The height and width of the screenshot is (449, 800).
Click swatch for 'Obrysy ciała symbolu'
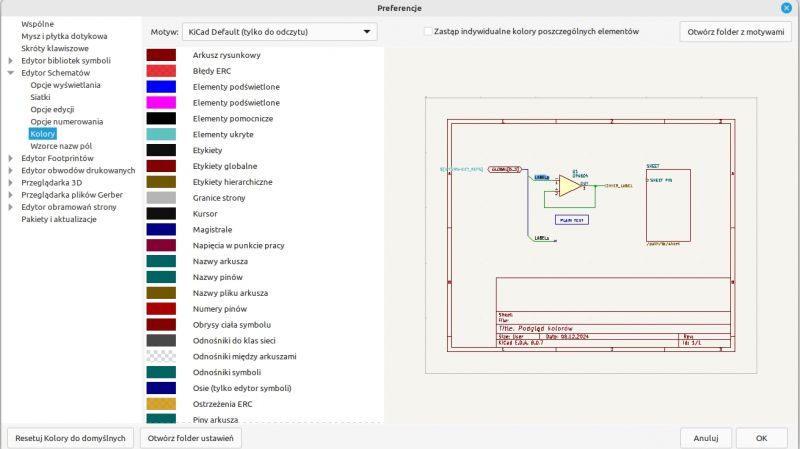coord(161,325)
